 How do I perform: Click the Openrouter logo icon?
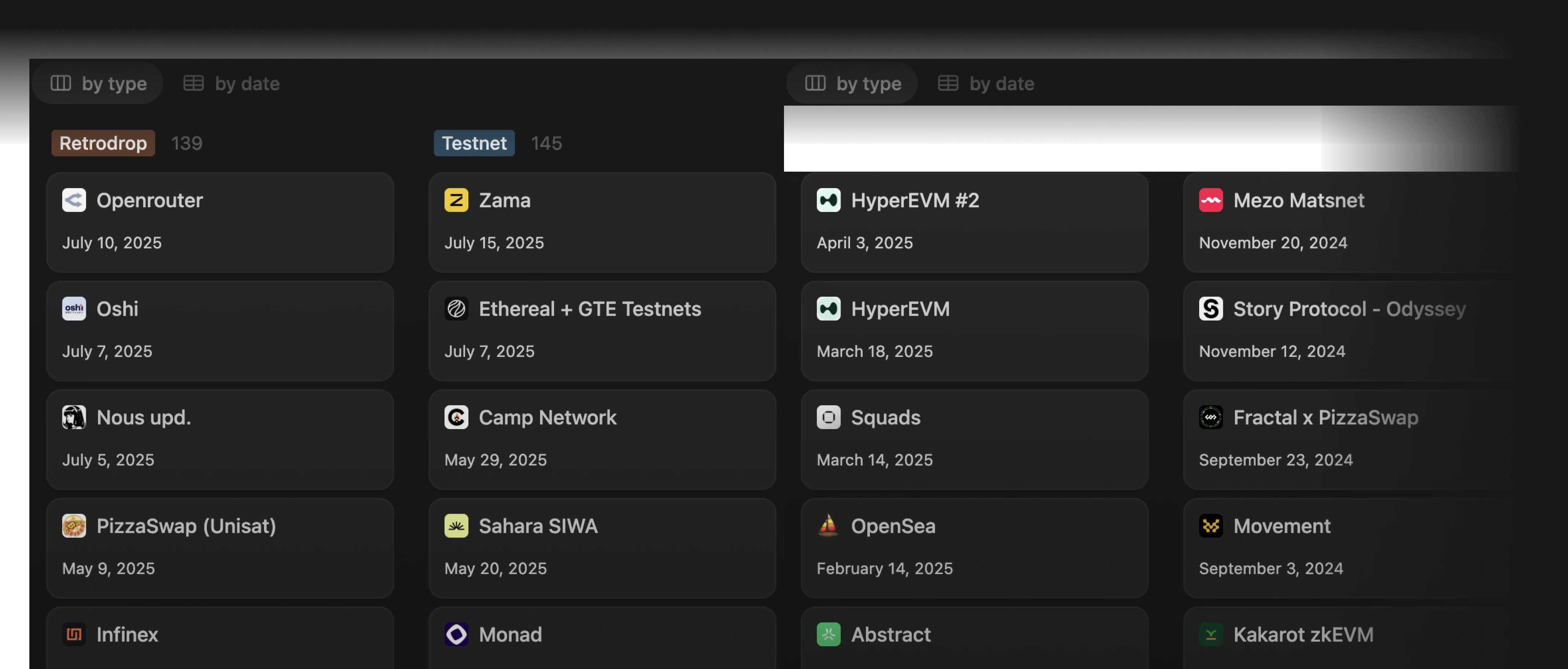[74, 200]
